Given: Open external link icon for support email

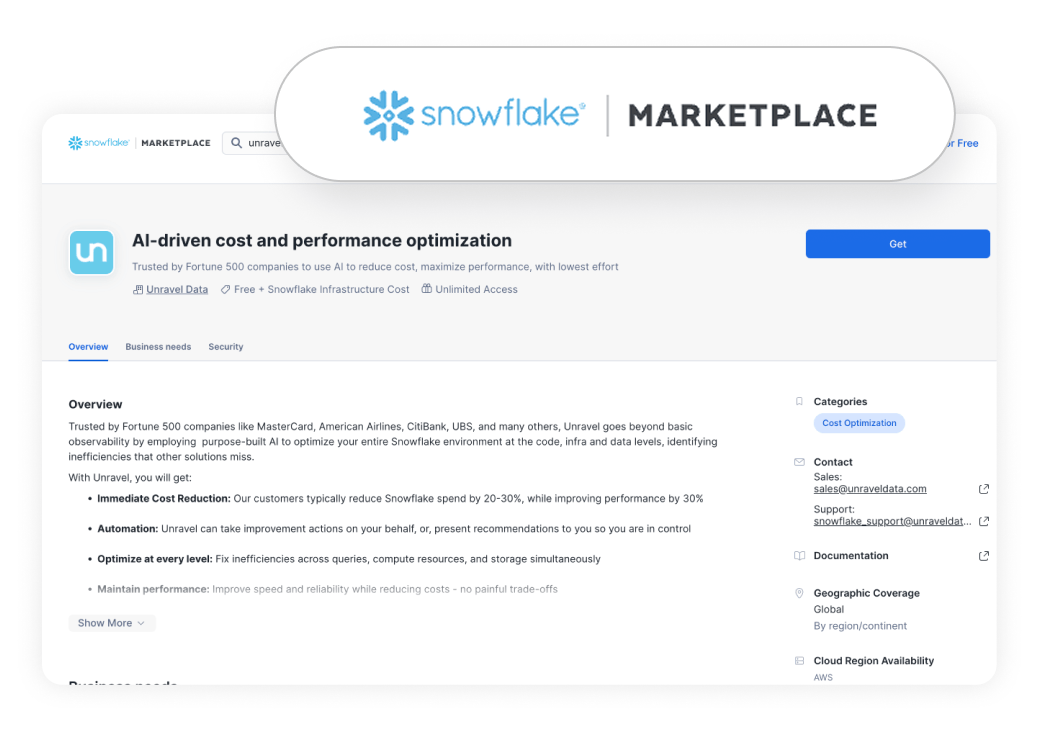Looking at the screenshot, I should 984,521.
